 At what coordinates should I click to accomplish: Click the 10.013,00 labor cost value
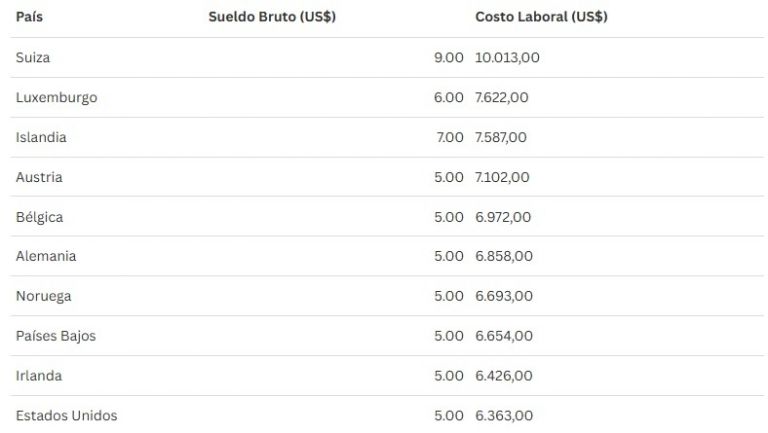pos(507,58)
